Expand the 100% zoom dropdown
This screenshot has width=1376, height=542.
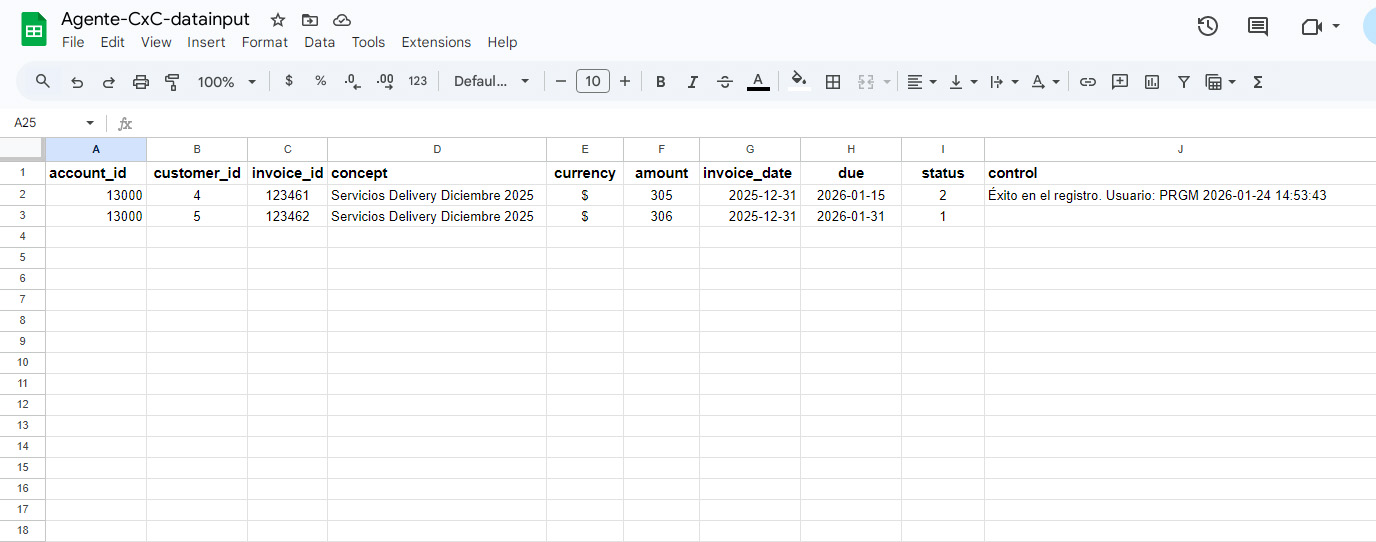click(227, 82)
